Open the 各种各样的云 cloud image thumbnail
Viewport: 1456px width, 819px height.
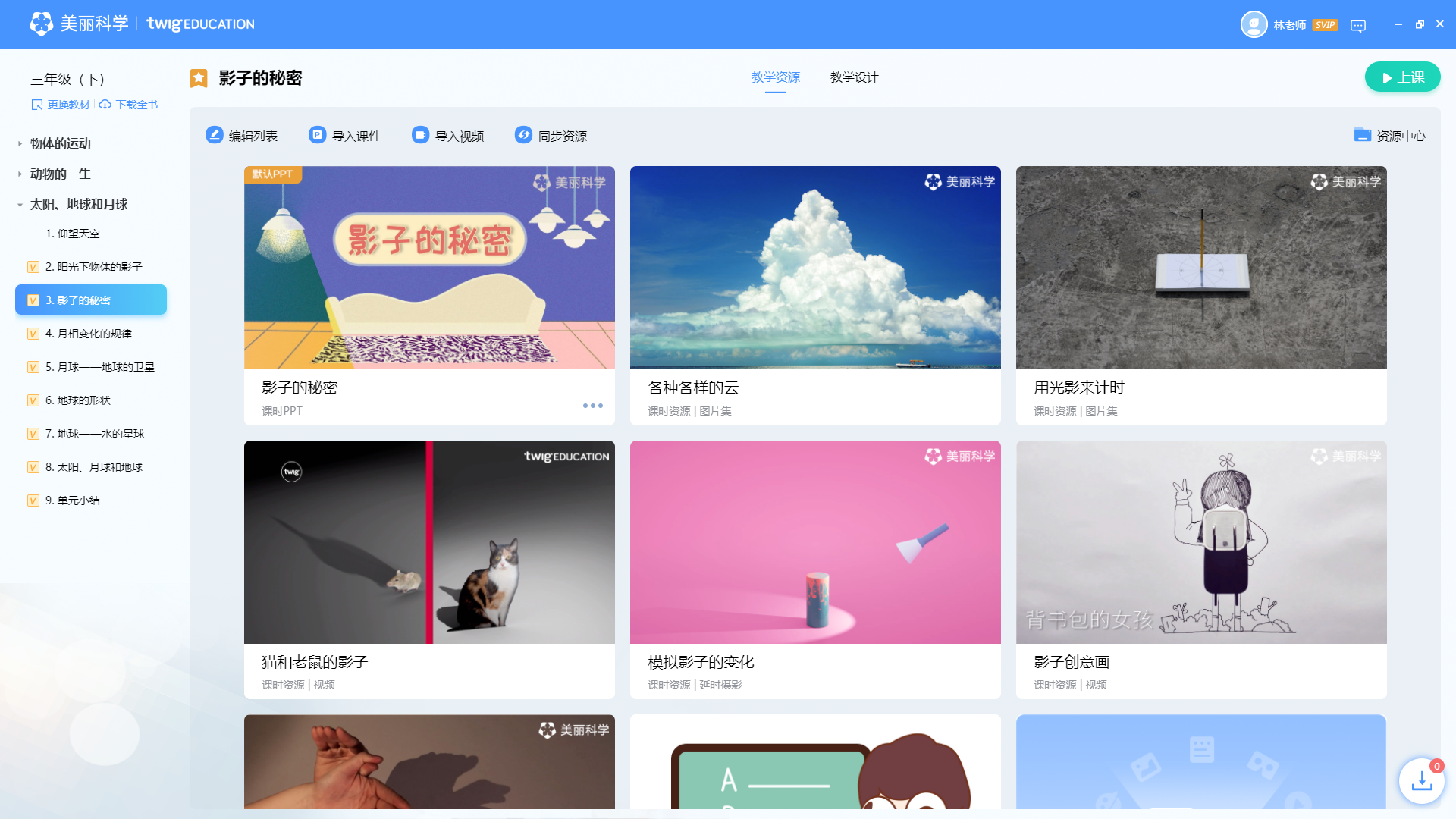tap(815, 268)
